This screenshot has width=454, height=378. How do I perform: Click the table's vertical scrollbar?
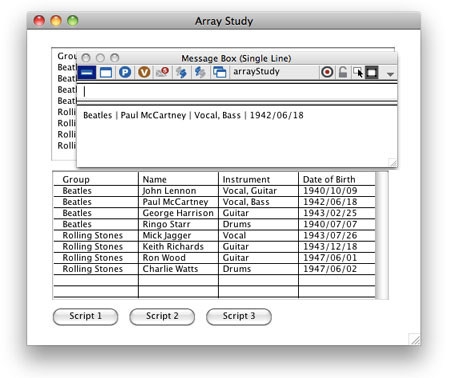click(382, 235)
